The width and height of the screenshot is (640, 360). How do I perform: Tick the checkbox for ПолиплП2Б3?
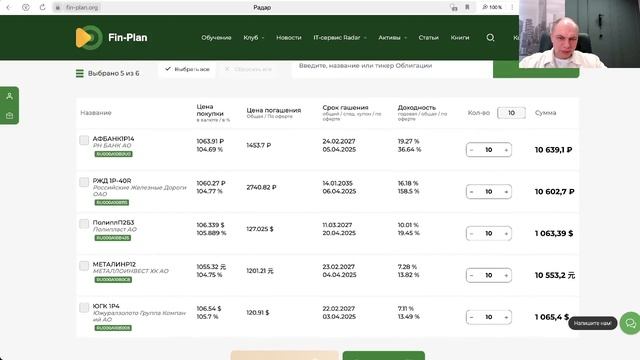click(84, 224)
